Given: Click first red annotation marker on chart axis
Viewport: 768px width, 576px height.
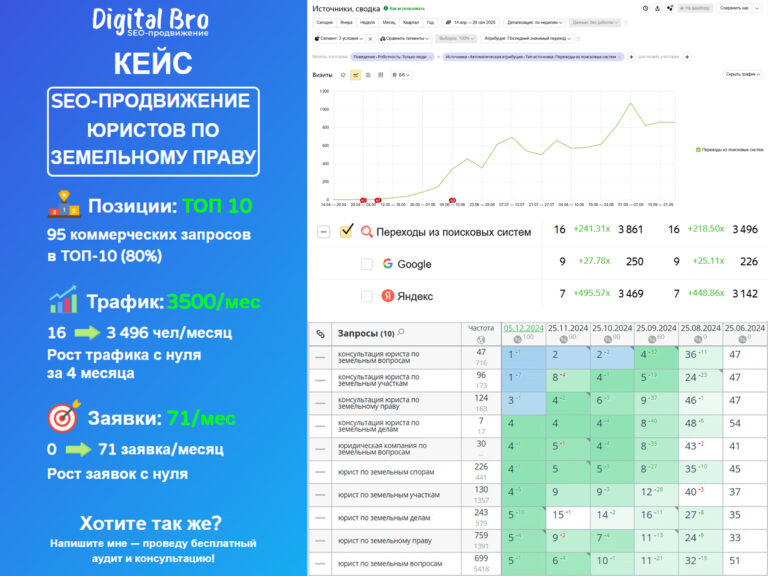Looking at the screenshot, I should [363, 200].
